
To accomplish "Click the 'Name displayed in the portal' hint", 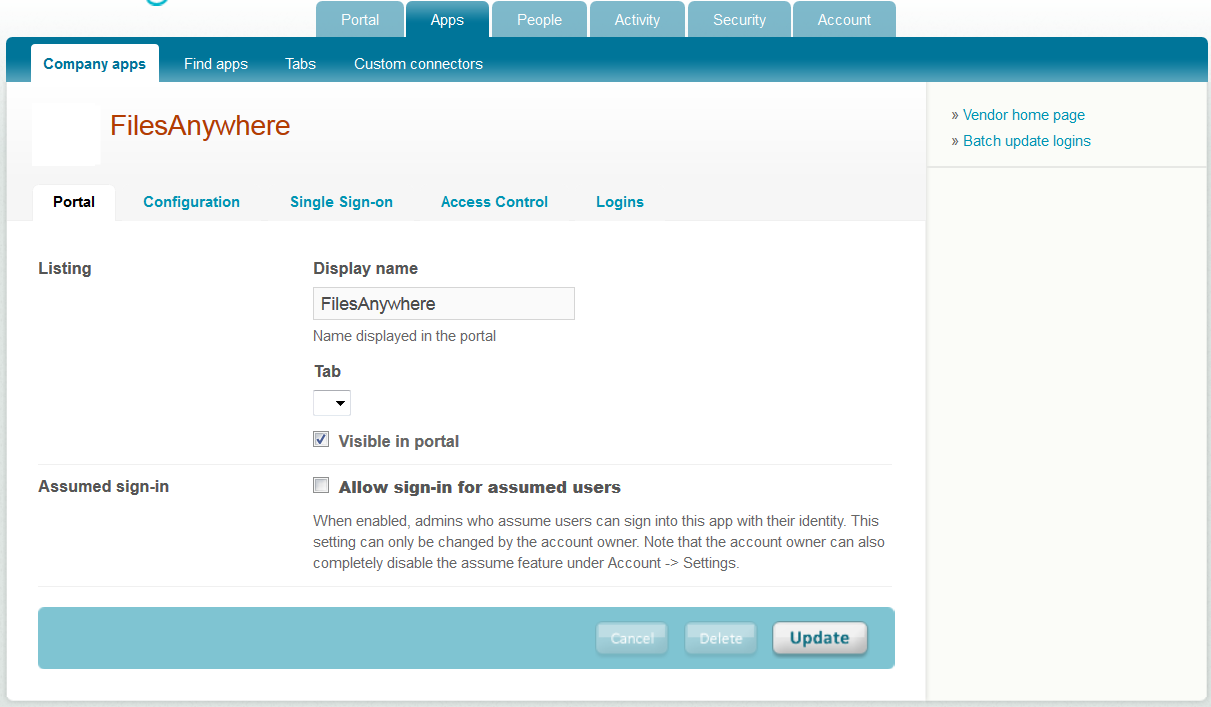I will point(405,336).
